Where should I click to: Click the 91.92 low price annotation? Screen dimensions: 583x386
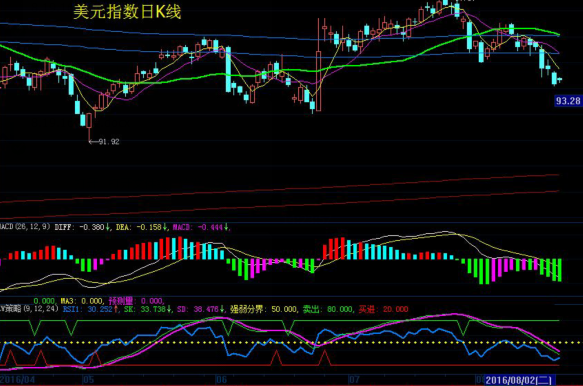click(x=104, y=142)
